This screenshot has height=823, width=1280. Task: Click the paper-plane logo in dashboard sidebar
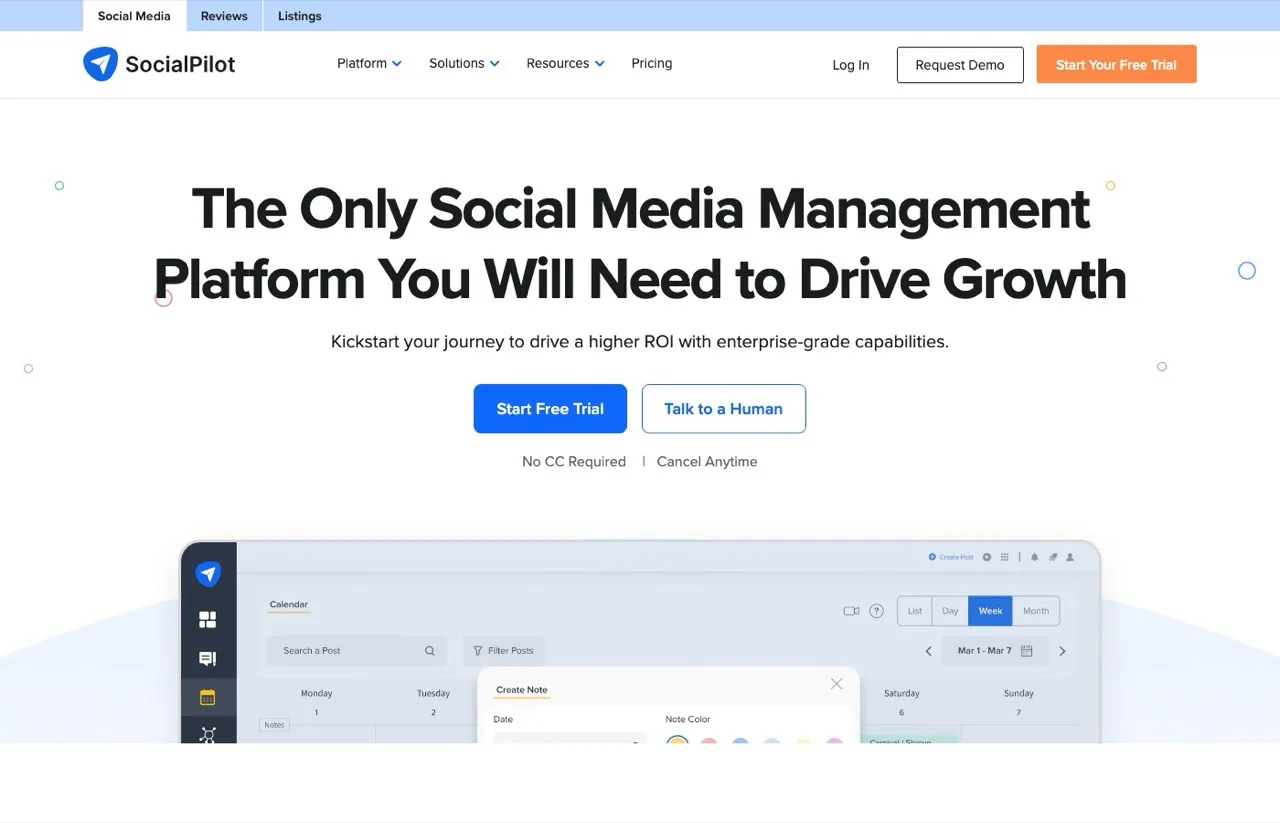coord(208,574)
